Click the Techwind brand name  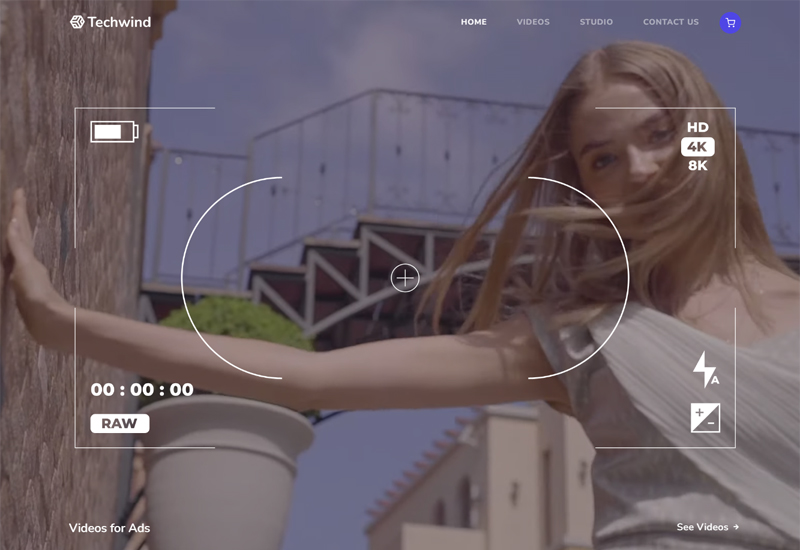(x=119, y=22)
